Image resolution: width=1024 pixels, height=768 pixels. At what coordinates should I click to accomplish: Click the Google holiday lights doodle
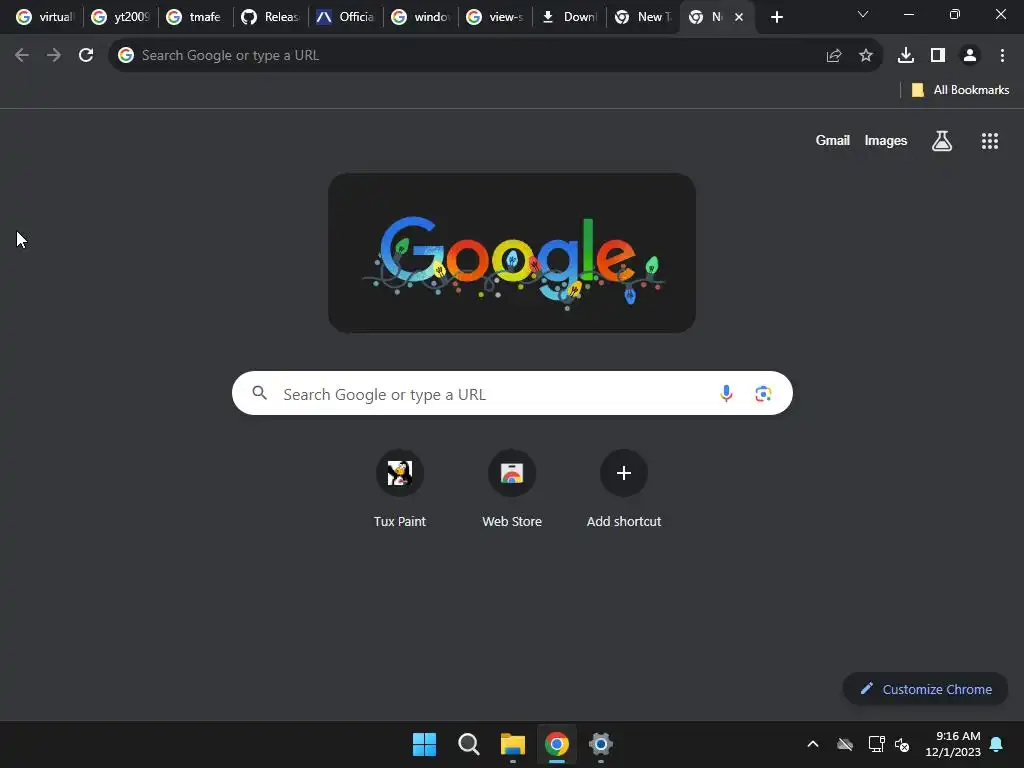tap(512, 253)
